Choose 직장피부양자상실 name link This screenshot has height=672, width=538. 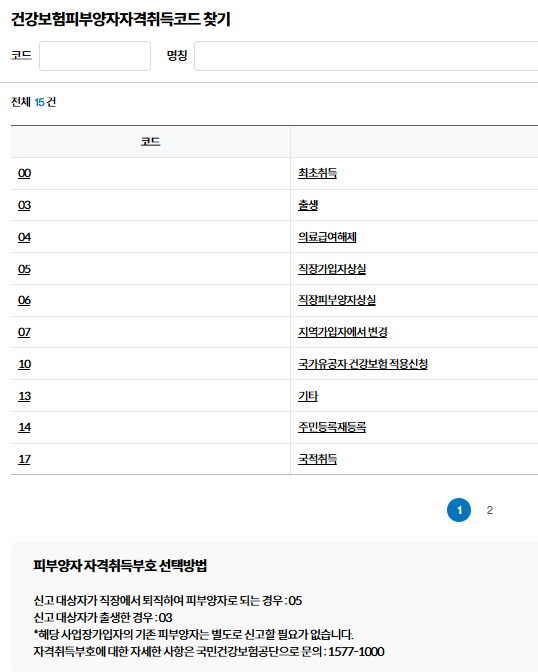pyautogui.click(x=337, y=300)
